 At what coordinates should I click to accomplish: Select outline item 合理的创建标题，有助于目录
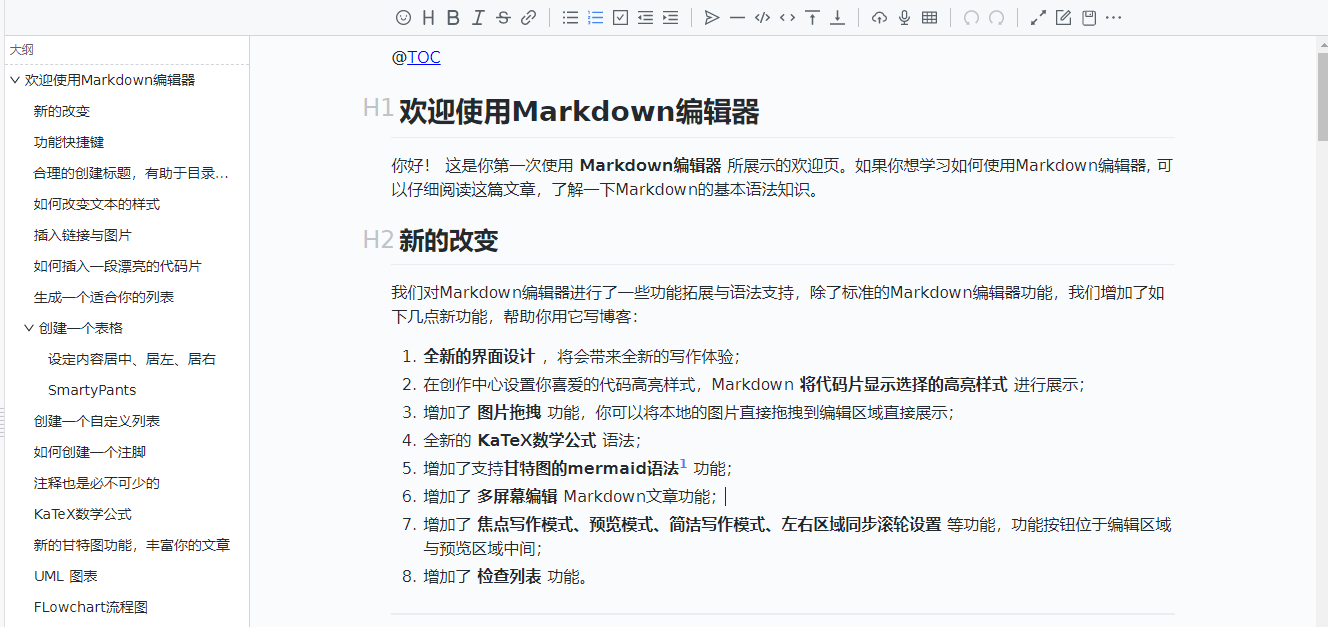[131, 173]
